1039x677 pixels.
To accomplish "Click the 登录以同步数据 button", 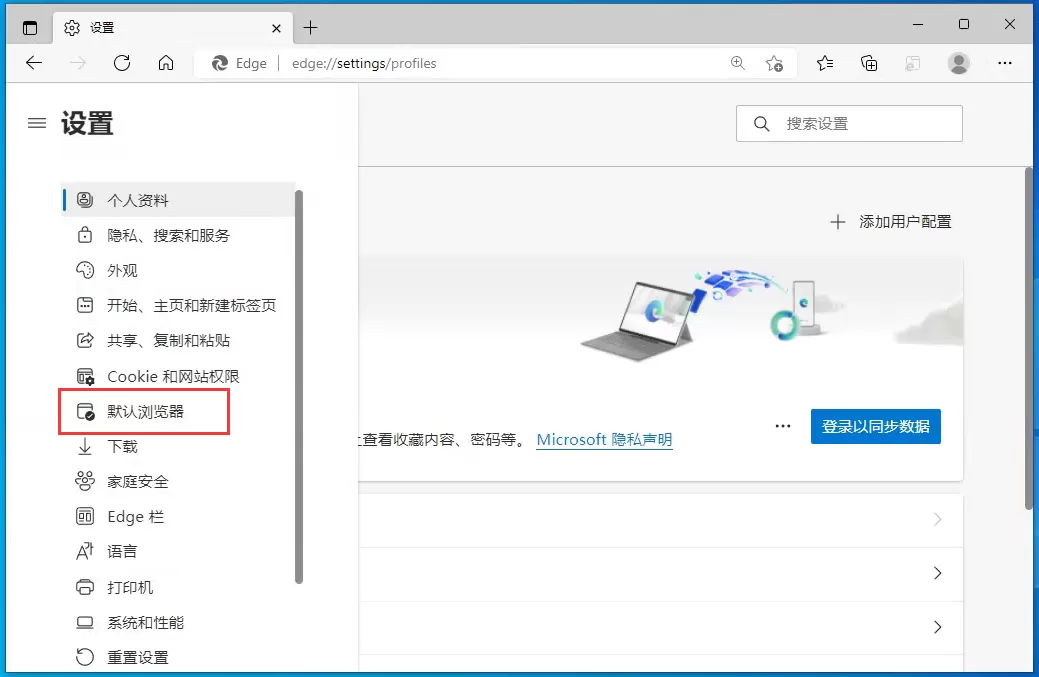I will [875, 426].
